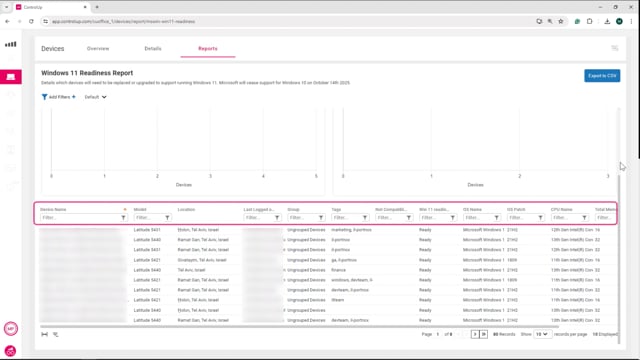Click the Device Name filter text field
Image resolution: width=640 pixels, height=360 pixels.
80,218
